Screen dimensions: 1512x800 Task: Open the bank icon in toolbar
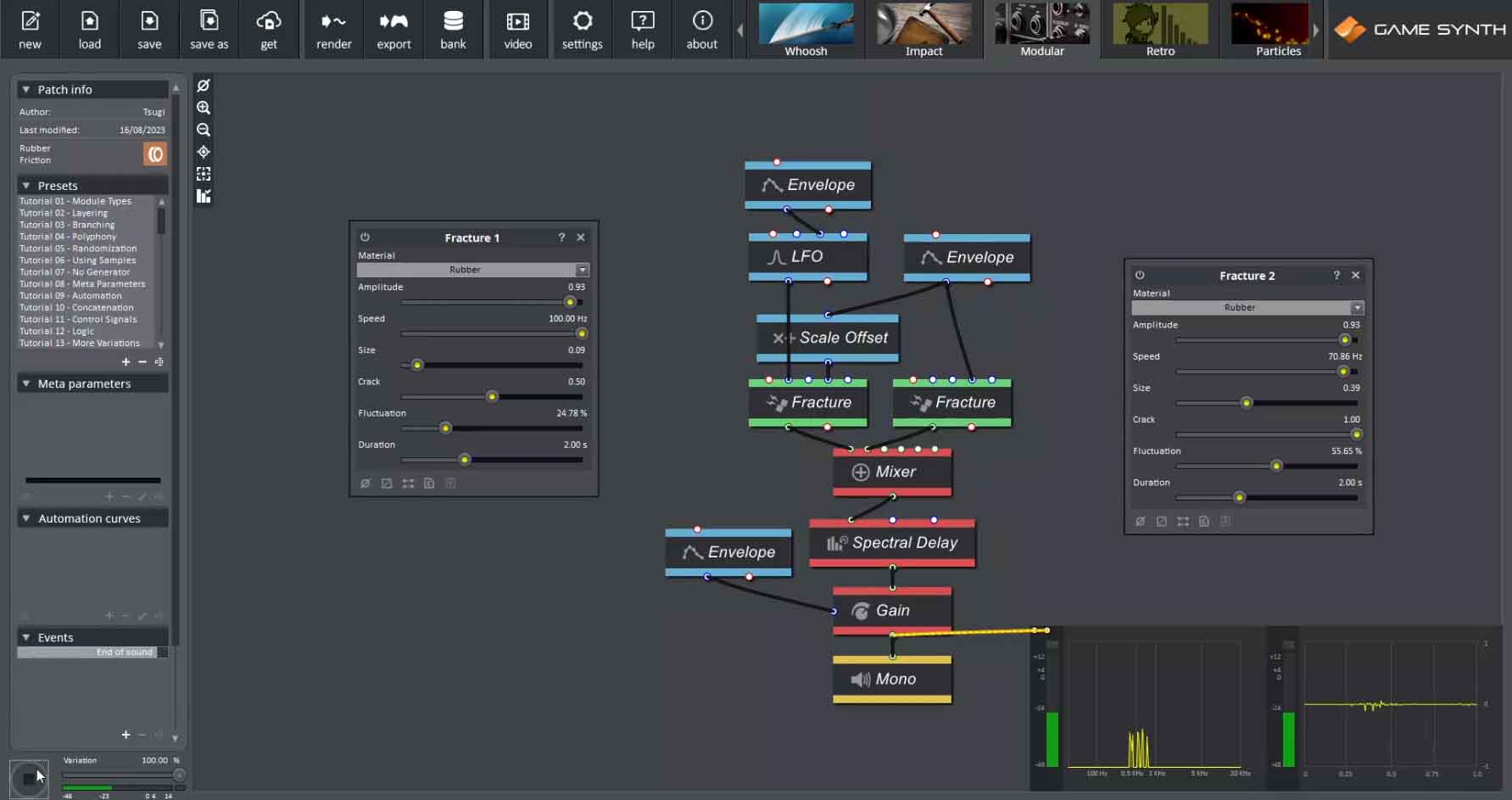pos(453,29)
